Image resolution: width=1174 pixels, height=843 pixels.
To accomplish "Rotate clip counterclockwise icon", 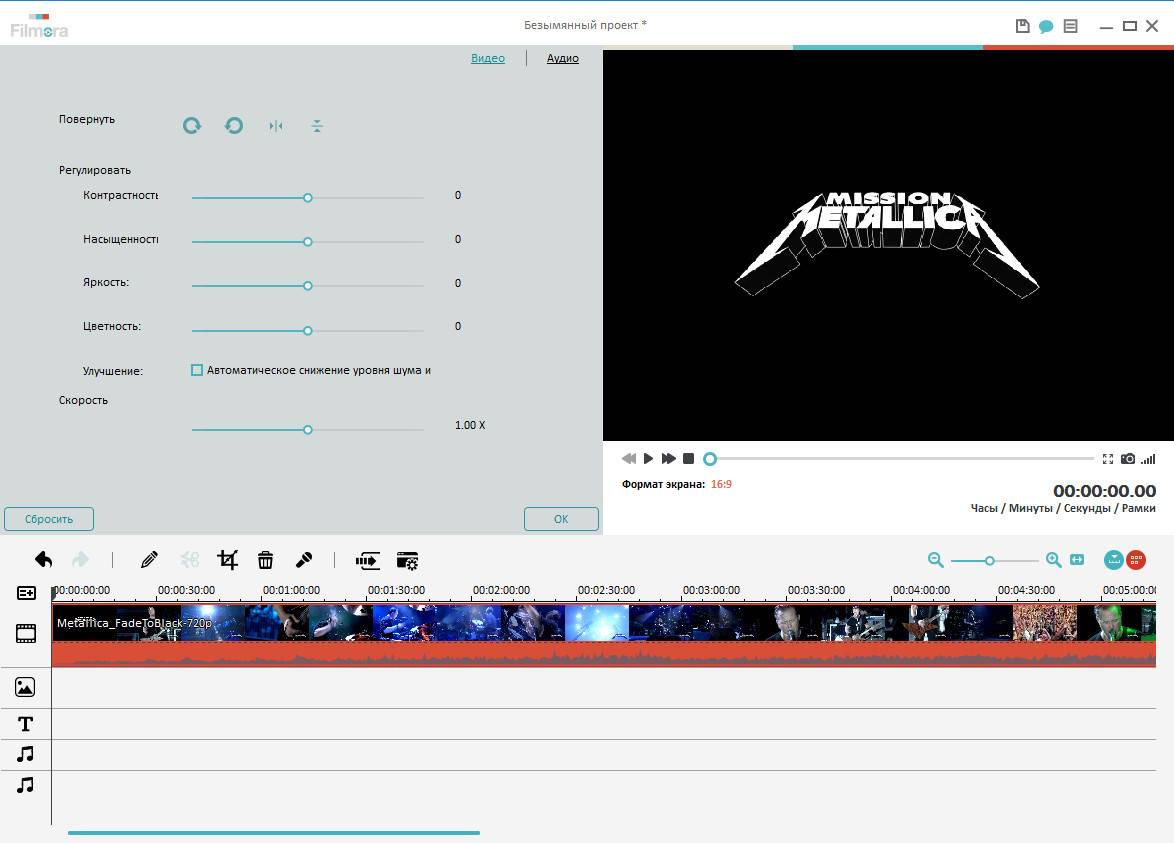I will tap(234, 126).
